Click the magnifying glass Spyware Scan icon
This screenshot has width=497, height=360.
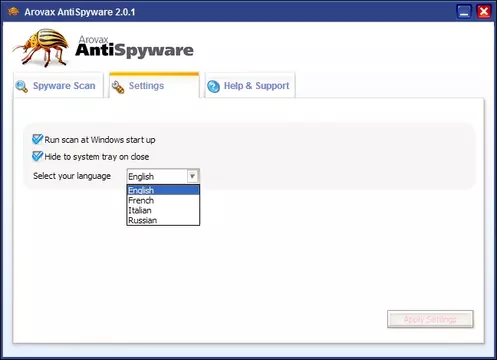(x=22, y=86)
